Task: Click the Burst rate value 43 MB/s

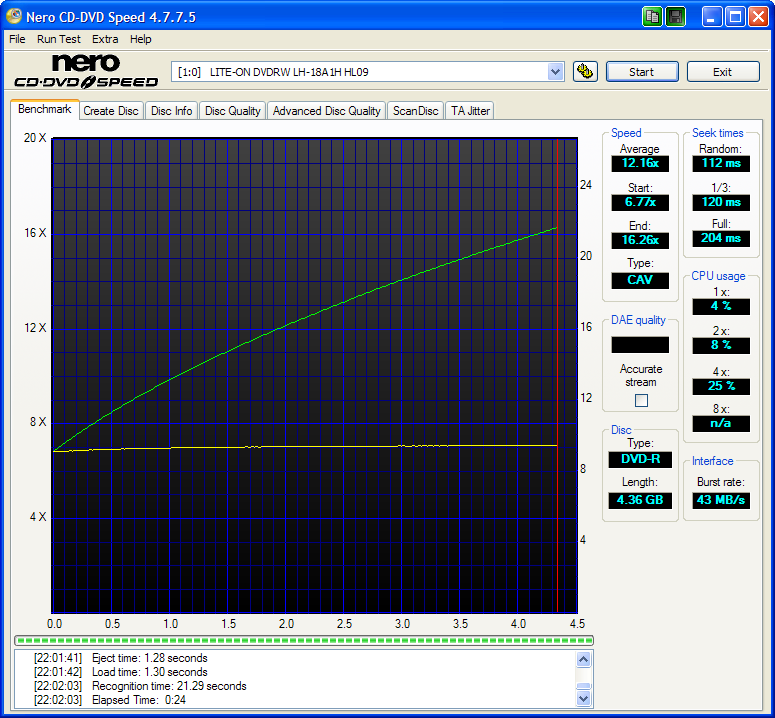Action: [721, 500]
